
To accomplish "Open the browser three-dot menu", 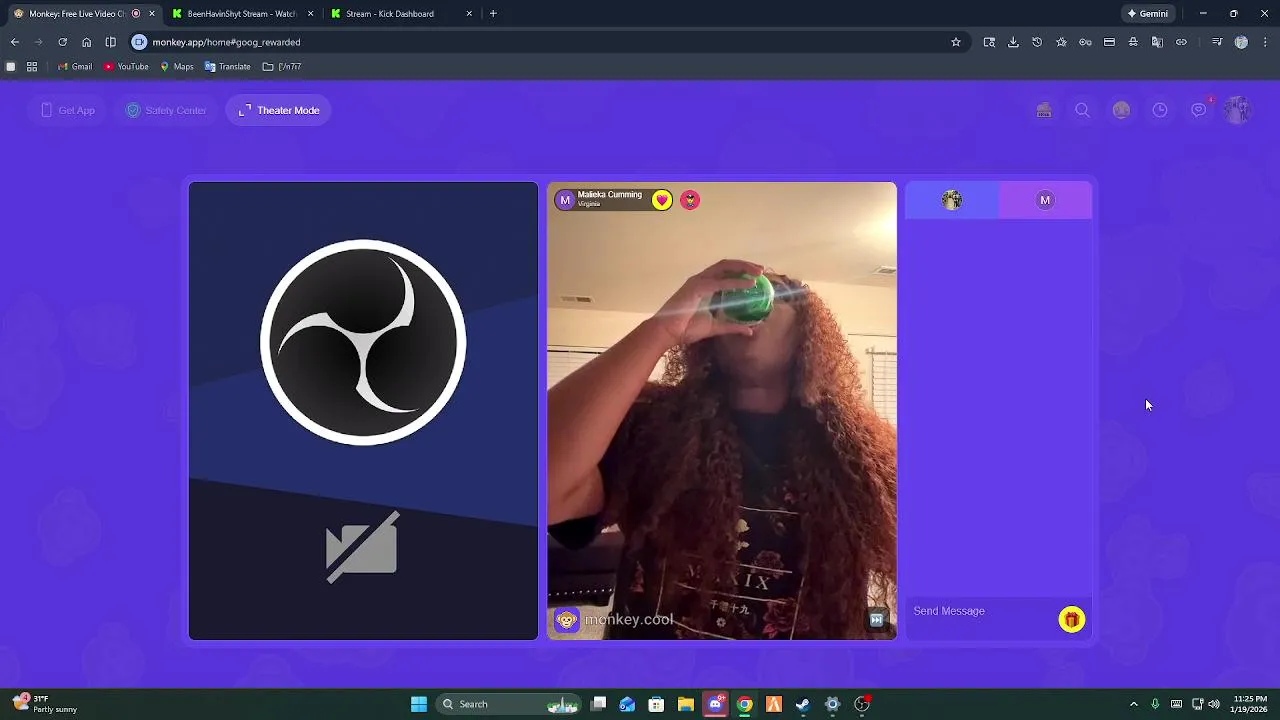I will click(x=1265, y=42).
